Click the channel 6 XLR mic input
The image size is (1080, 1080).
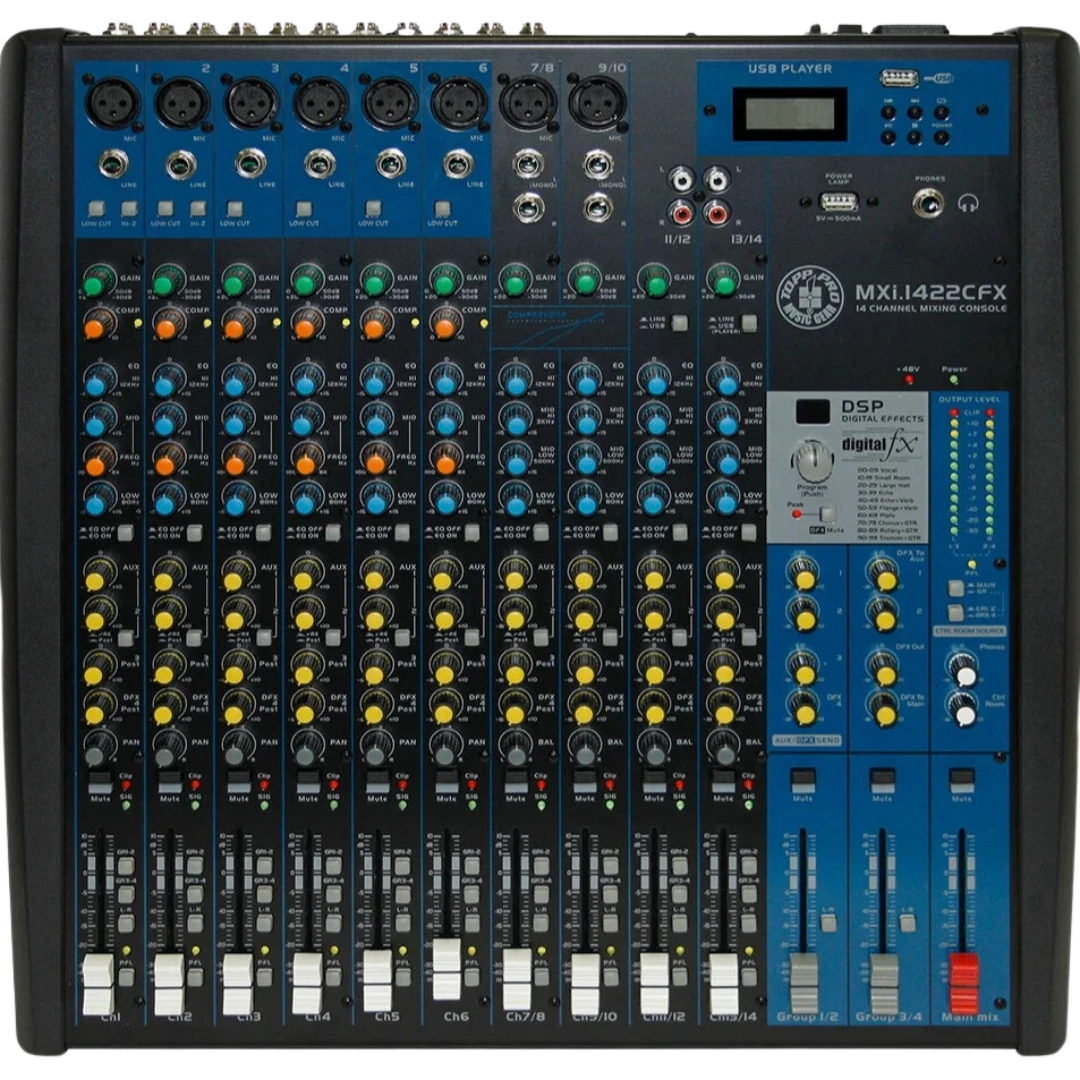457,101
